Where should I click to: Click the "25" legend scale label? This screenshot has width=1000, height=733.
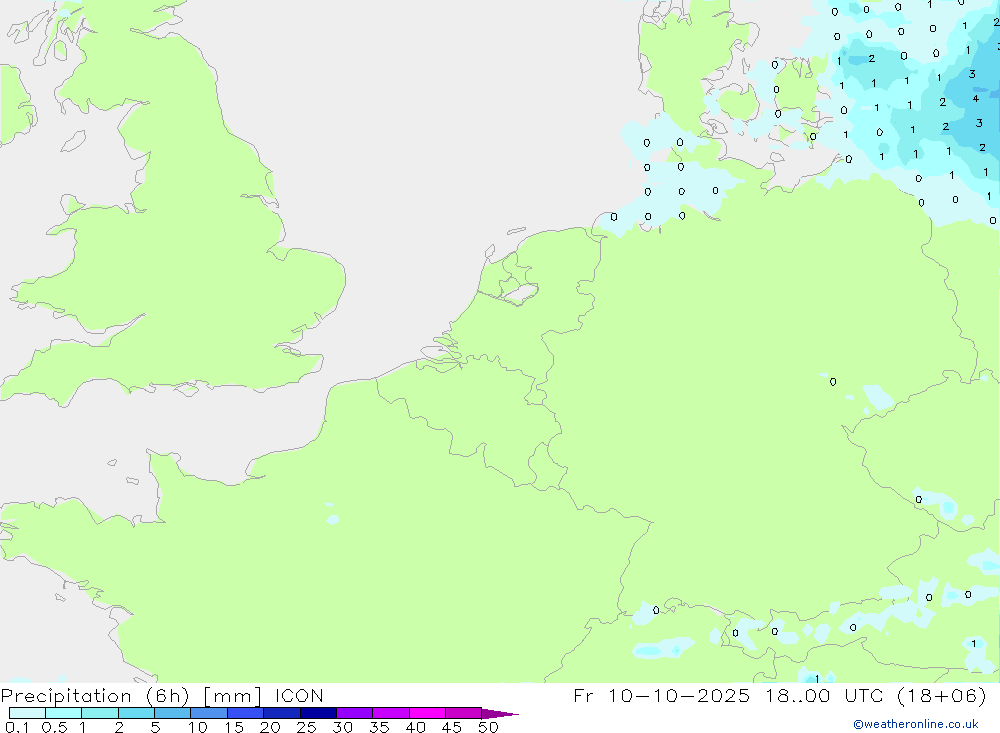306,727
